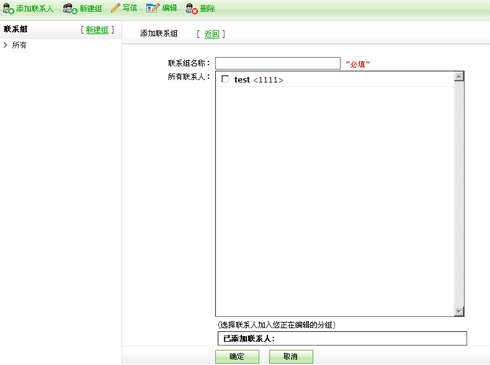Expand the 所有 group arrow

tap(5, 45)
